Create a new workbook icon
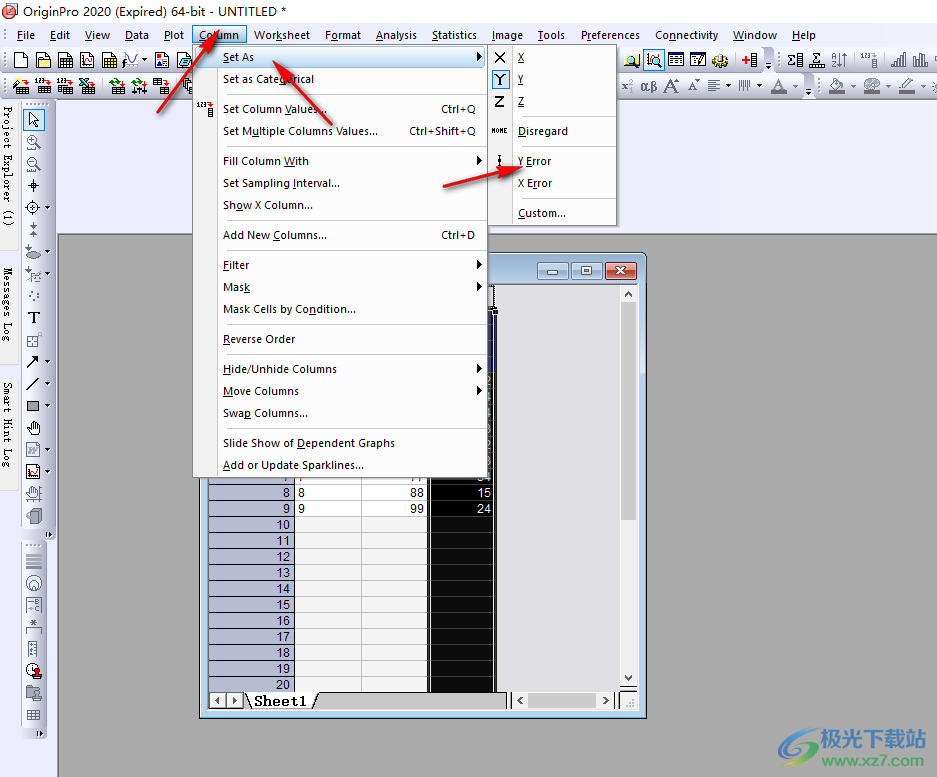This screenshot has height=777, width=937. coord(65,60)
